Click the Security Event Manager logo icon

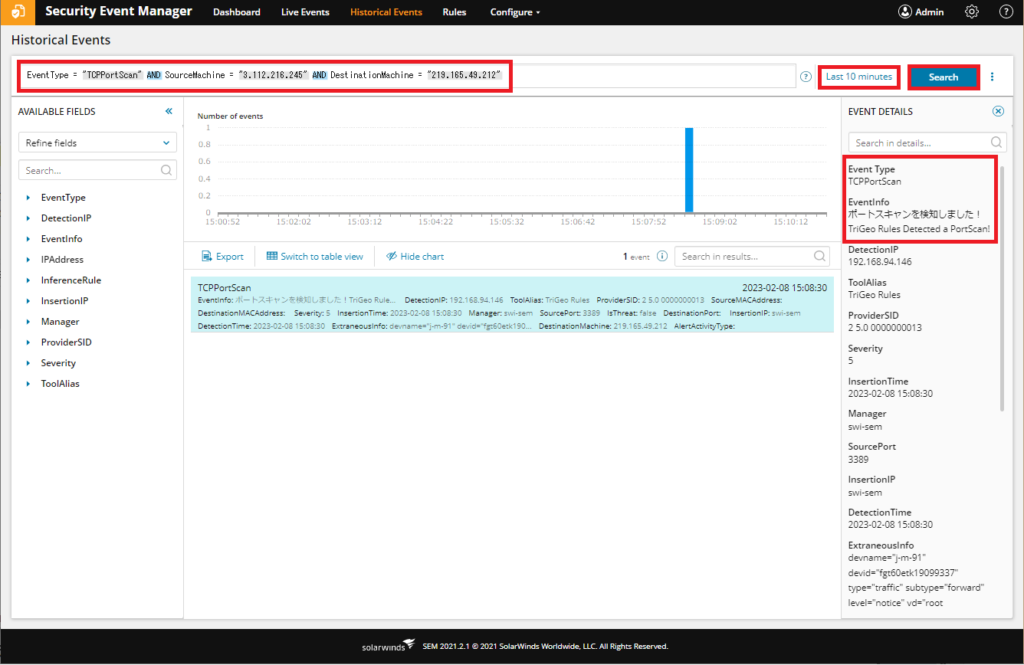pos(18,12)
